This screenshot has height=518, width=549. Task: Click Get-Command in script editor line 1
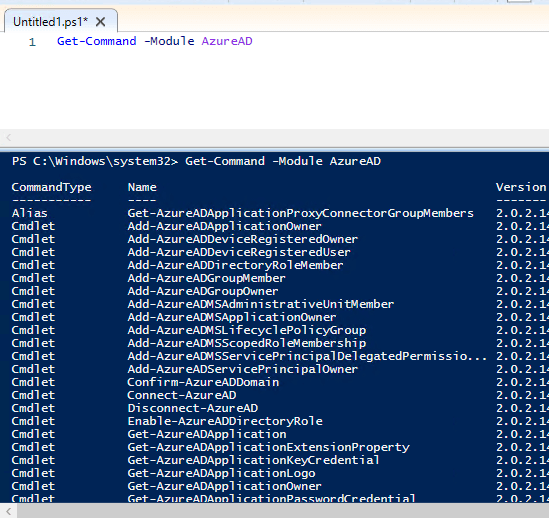[x=97, y=41]
